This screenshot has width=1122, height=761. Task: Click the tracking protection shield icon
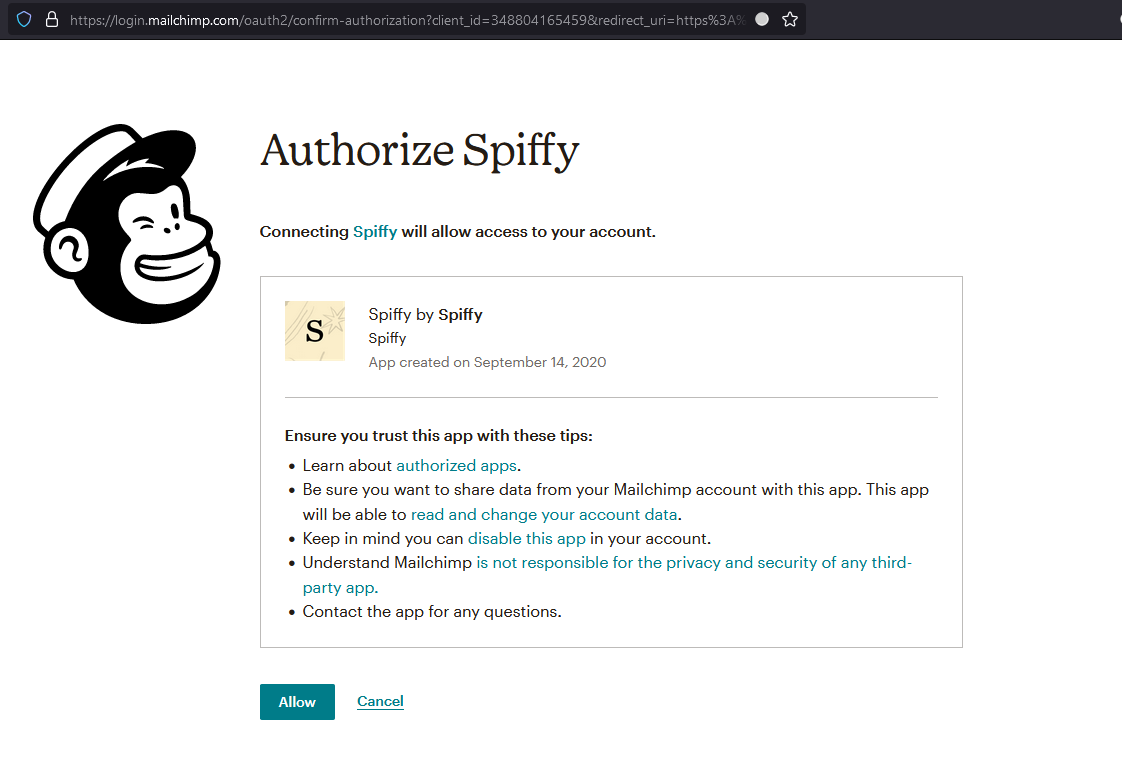coord(24,19)
